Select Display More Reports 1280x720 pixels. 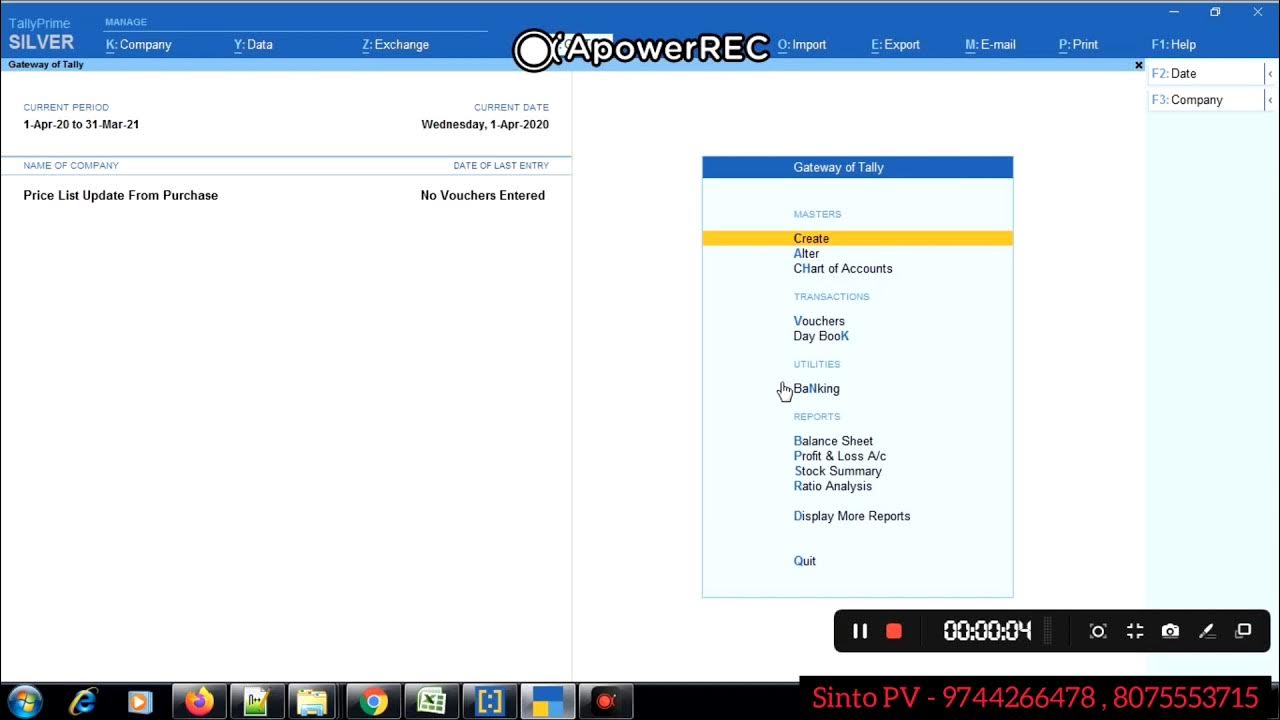852,516
